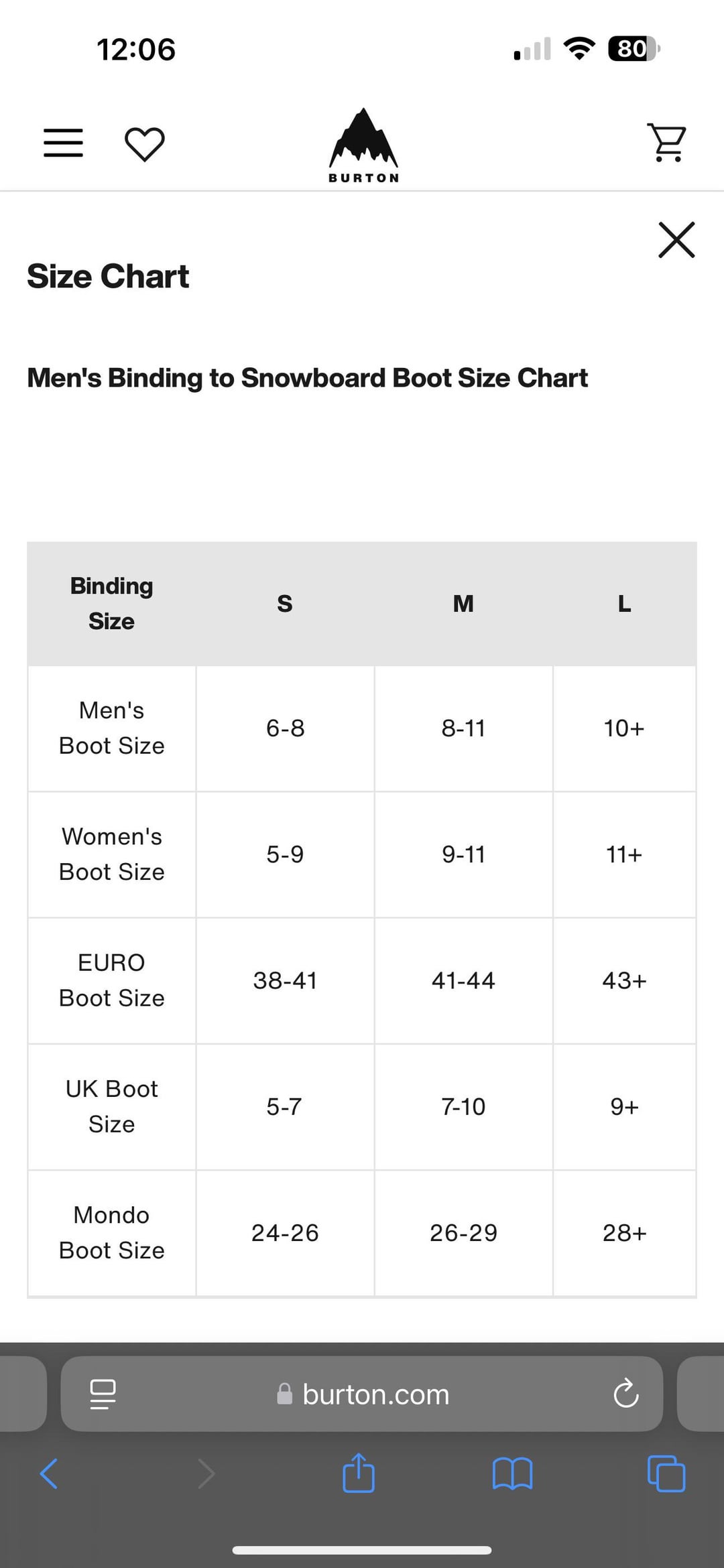The width and height of the screenshot is (724, 1568).
Task: Open the shopping cart
Action: [666, 142]
